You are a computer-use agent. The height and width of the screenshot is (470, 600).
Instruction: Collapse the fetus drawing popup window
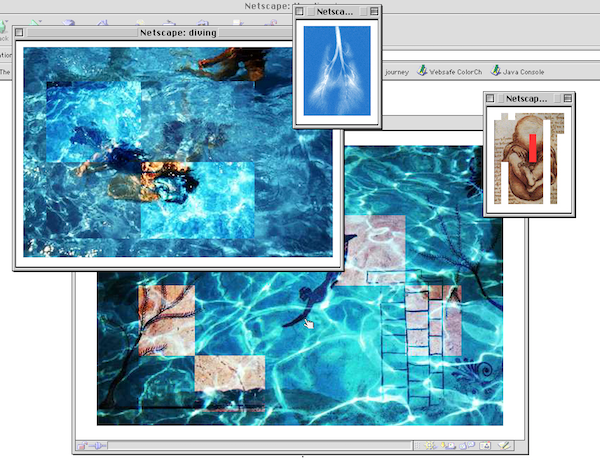coord(567,98)
